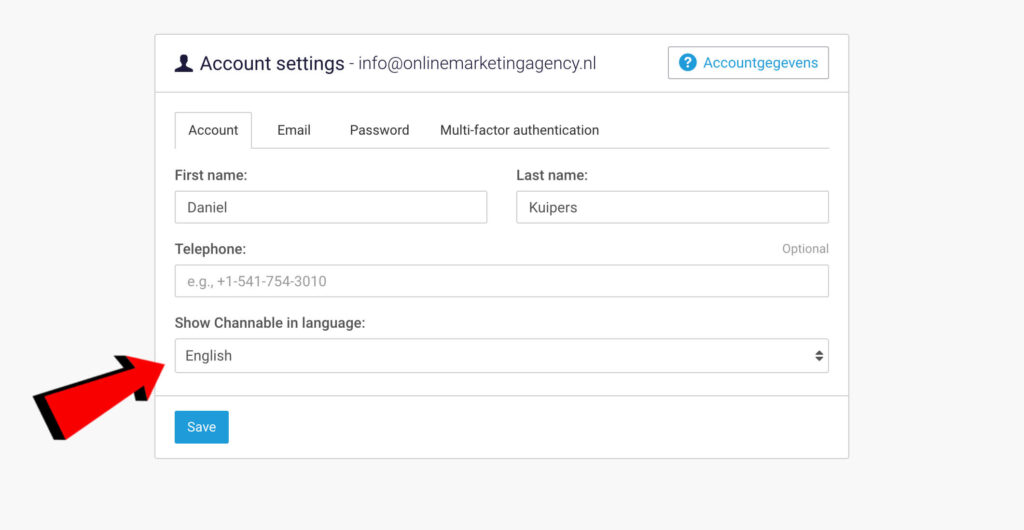Screen dimensions: 1024x530
Task: Click the 'Last name:' label
Action: click(x=552, y=175)
